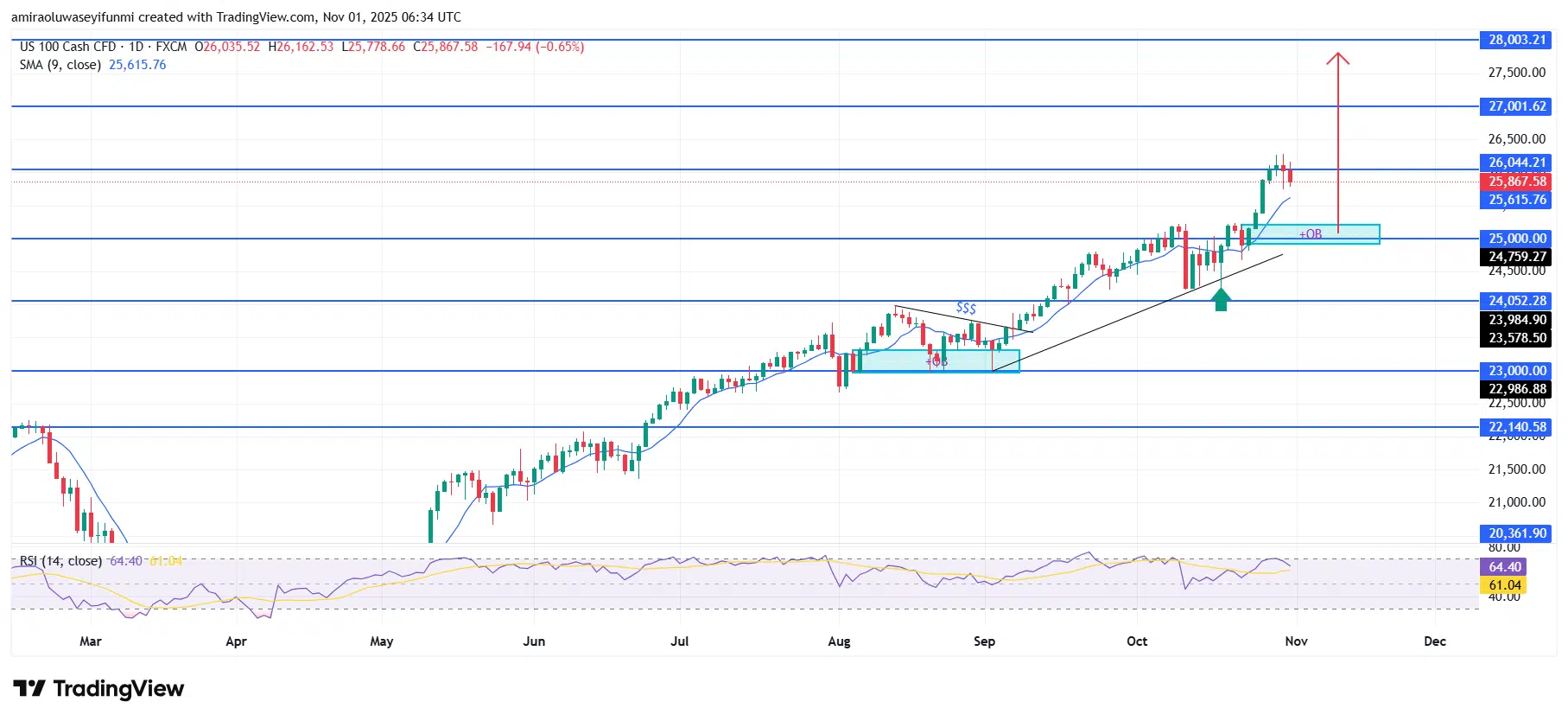Click the 20,361.90 price level label

point(1516,533)
